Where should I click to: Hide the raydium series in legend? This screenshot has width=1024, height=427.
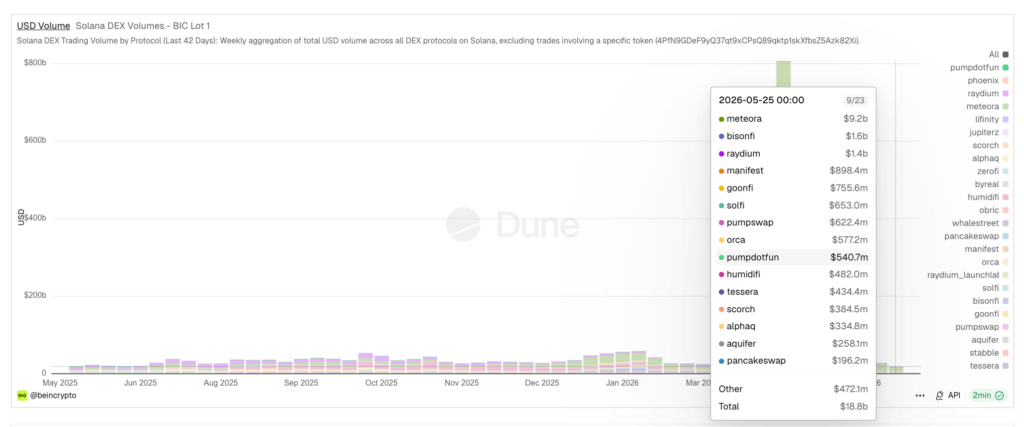pyautogui.click(x=988, y=93)
